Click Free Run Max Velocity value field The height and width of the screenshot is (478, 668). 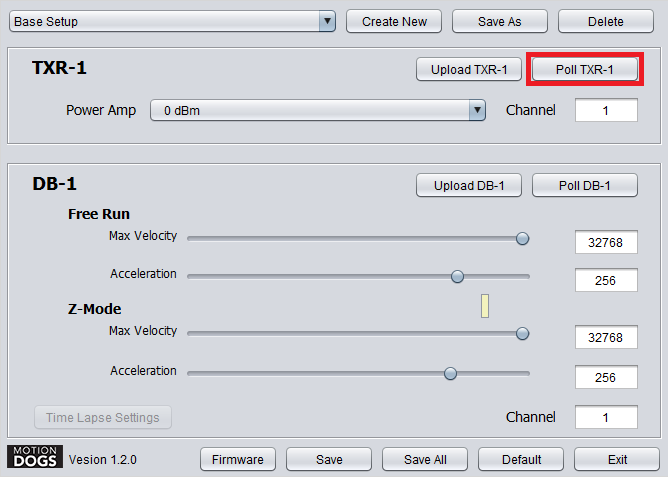606,242
